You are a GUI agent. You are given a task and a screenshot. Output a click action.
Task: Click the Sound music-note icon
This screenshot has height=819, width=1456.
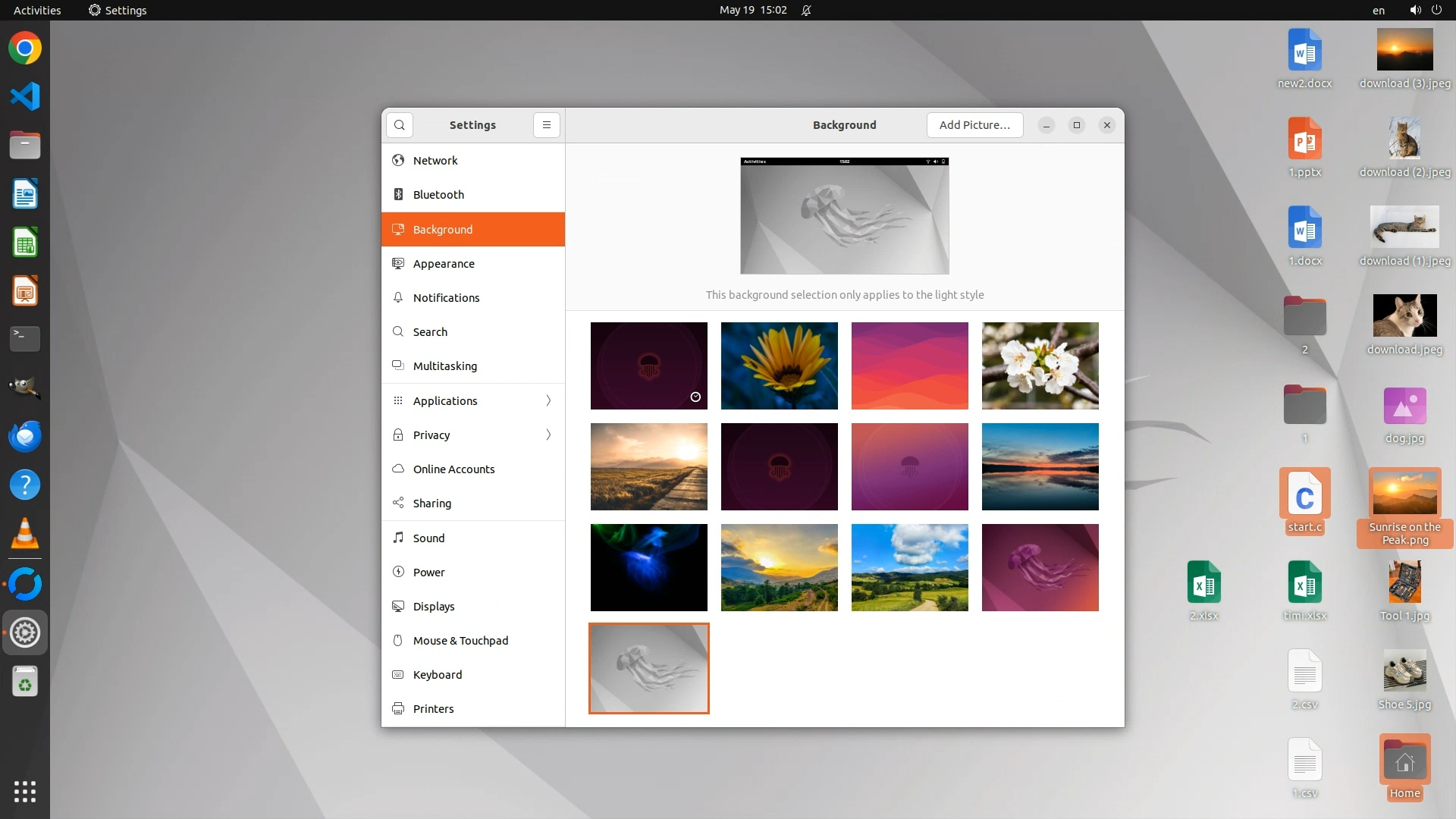click(x=398, y=538)
